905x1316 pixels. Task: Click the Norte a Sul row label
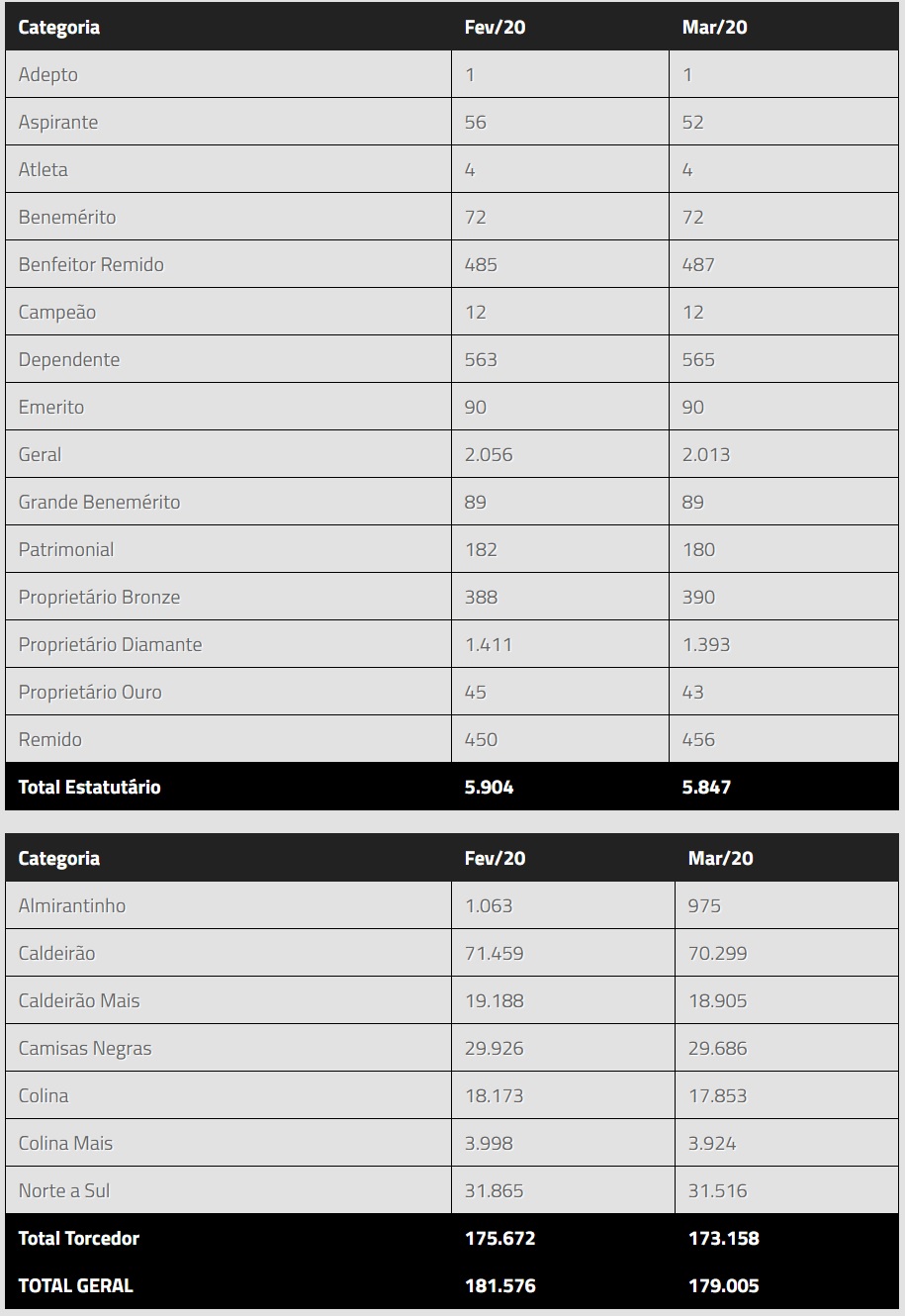[64, 1191]
